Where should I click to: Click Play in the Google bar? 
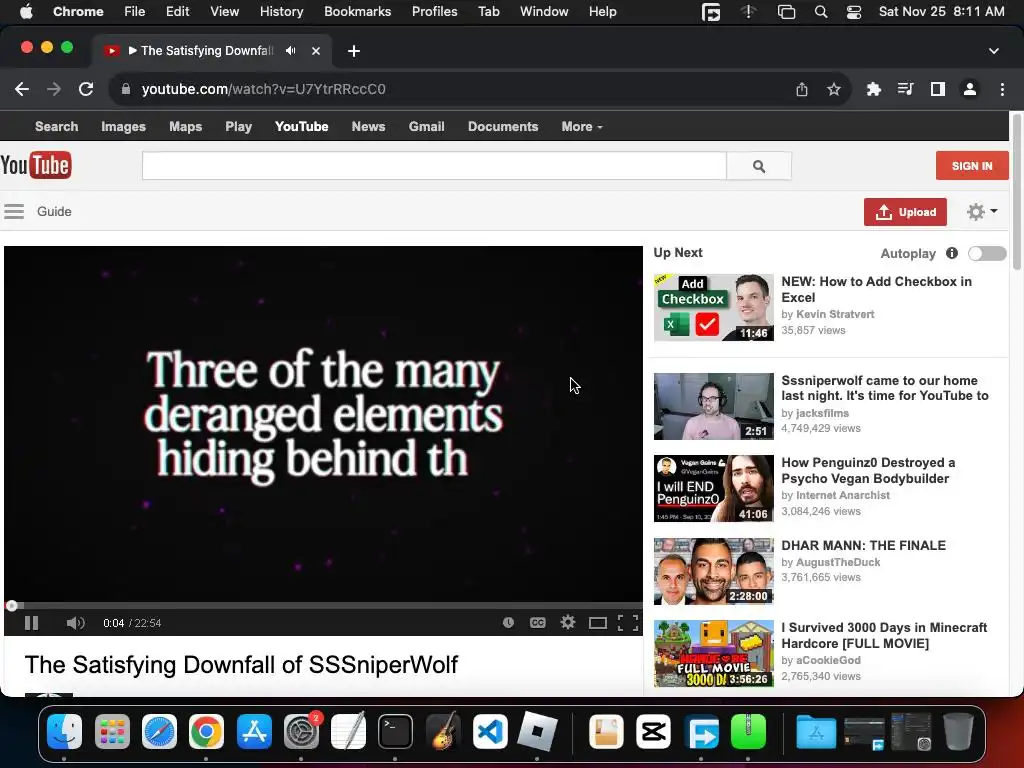pos(238,127)
